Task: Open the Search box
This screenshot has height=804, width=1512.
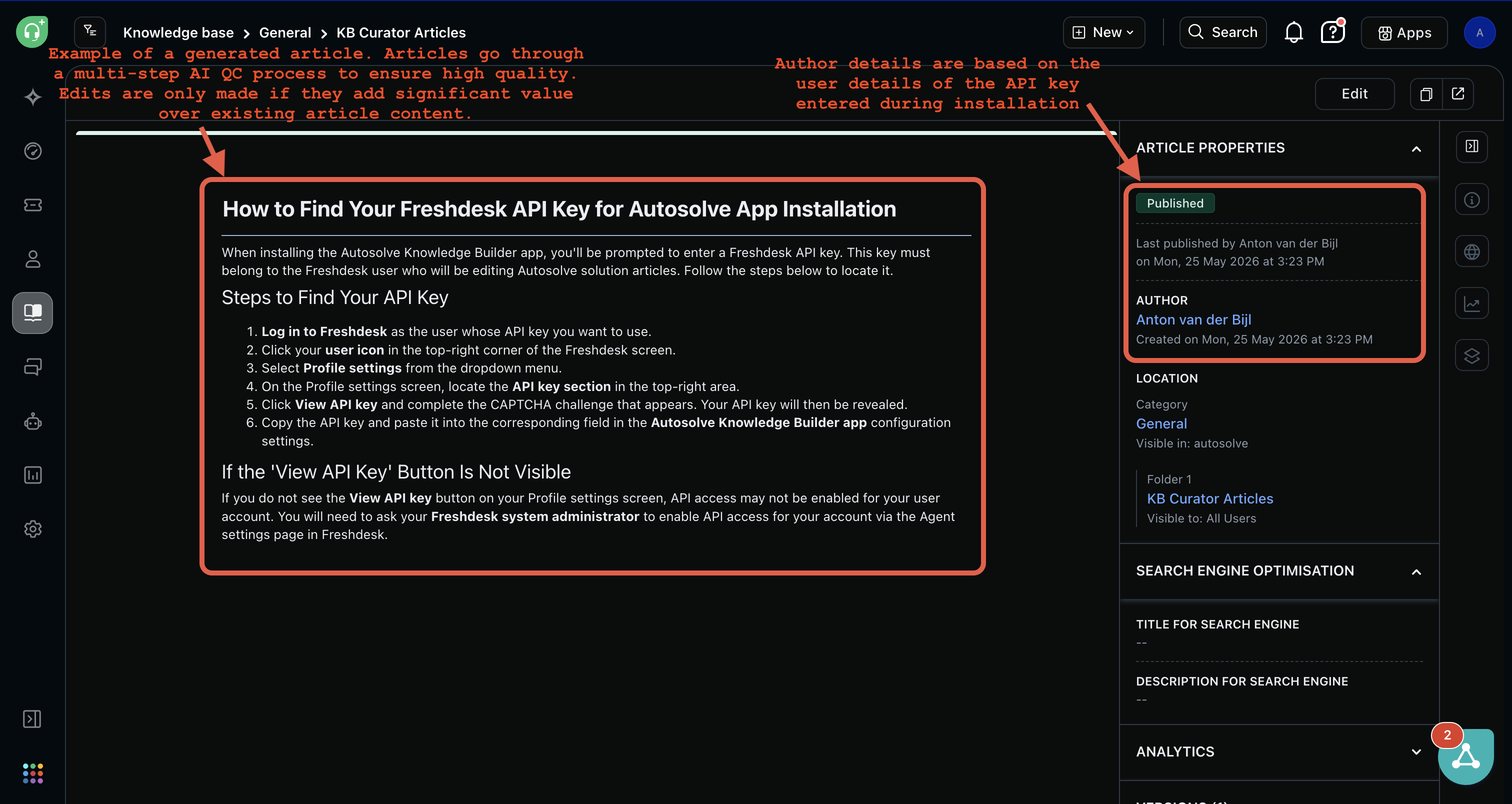Action: (x=1222, y=32)
